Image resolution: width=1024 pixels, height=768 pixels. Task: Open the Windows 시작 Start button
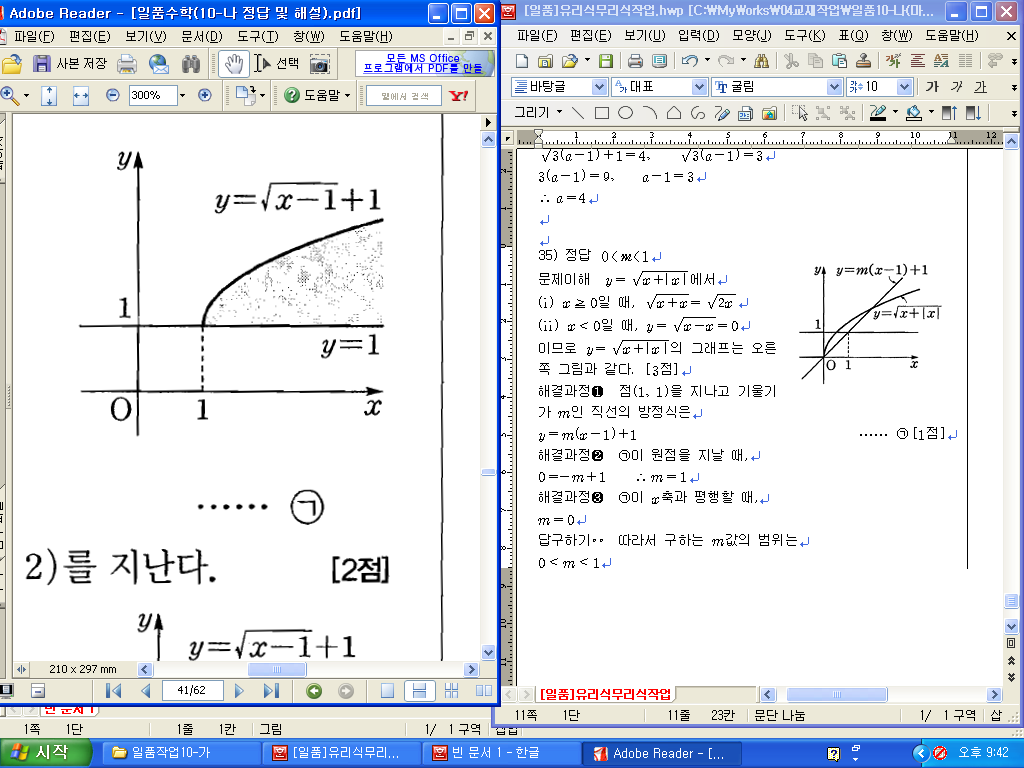[40, 753]
